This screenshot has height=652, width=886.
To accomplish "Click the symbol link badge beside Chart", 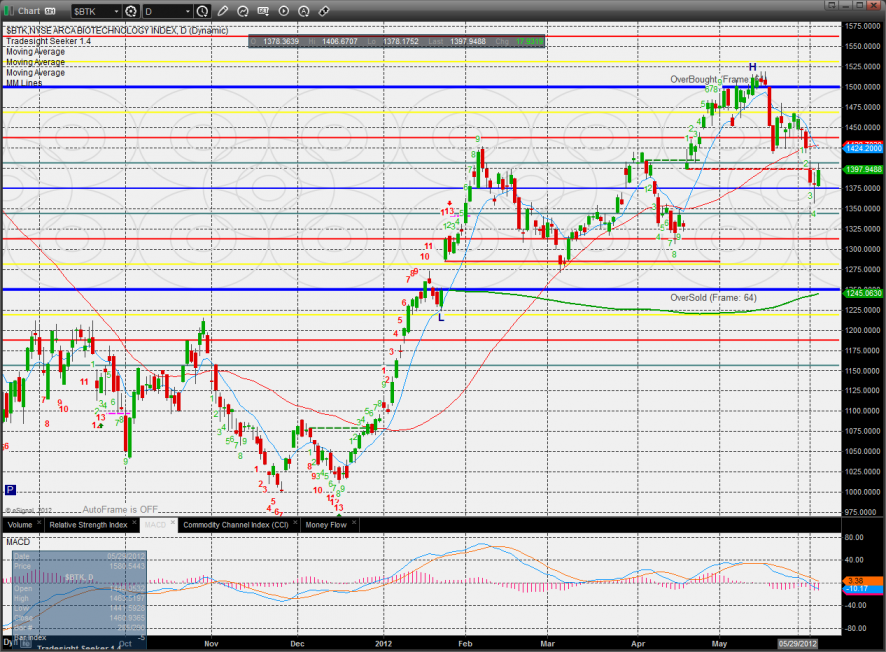I will click(50, 11).
